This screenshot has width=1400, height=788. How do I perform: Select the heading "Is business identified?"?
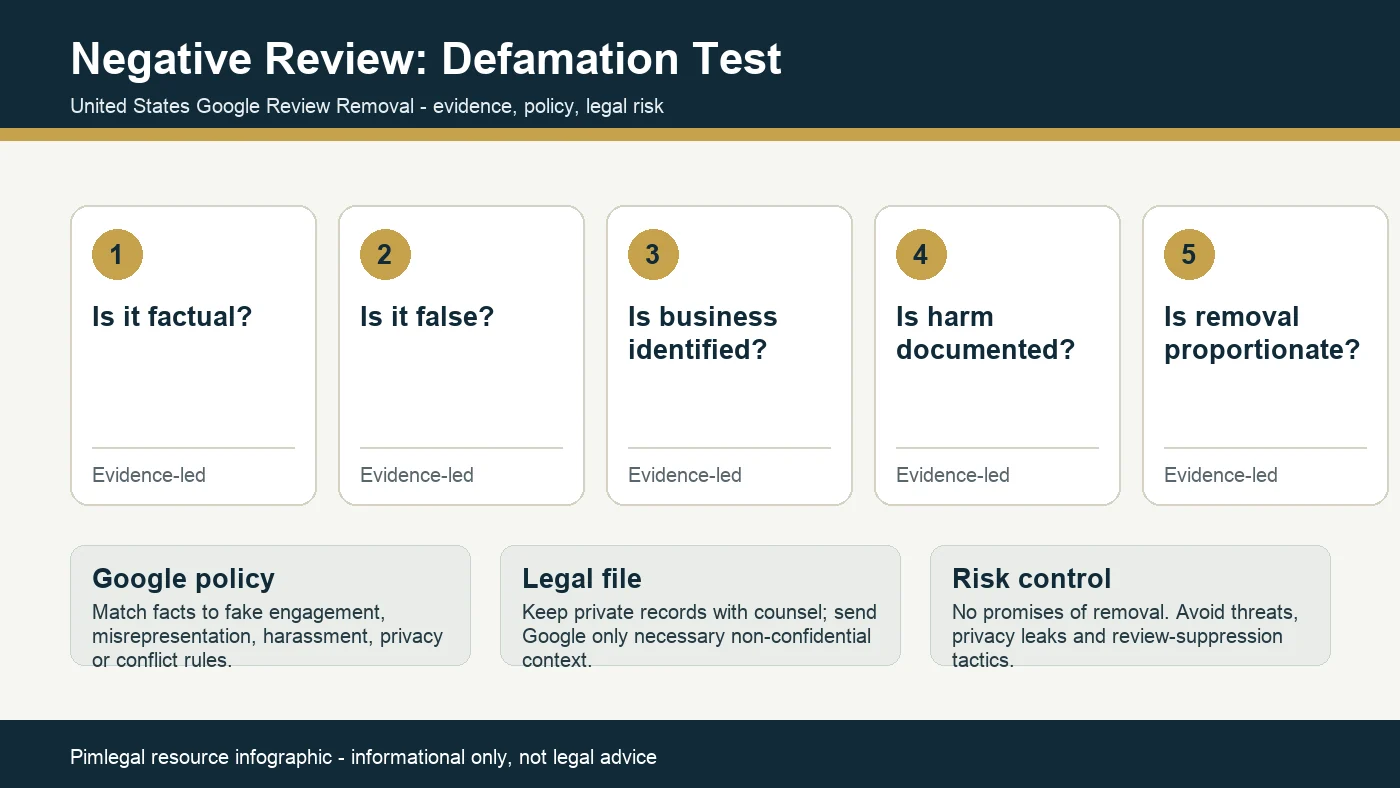(703, 333)
